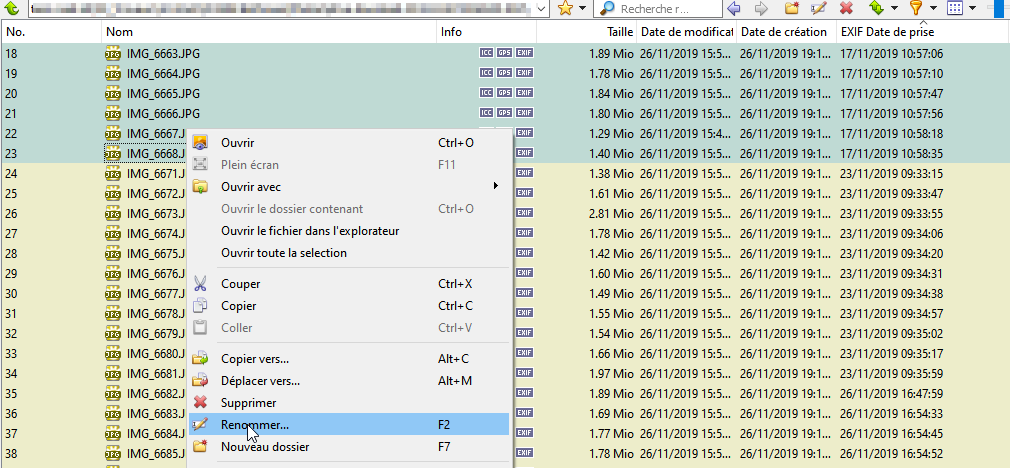1010x468 pixels.
Task: Click the funnel filter icon
Action: pos(916,9)
